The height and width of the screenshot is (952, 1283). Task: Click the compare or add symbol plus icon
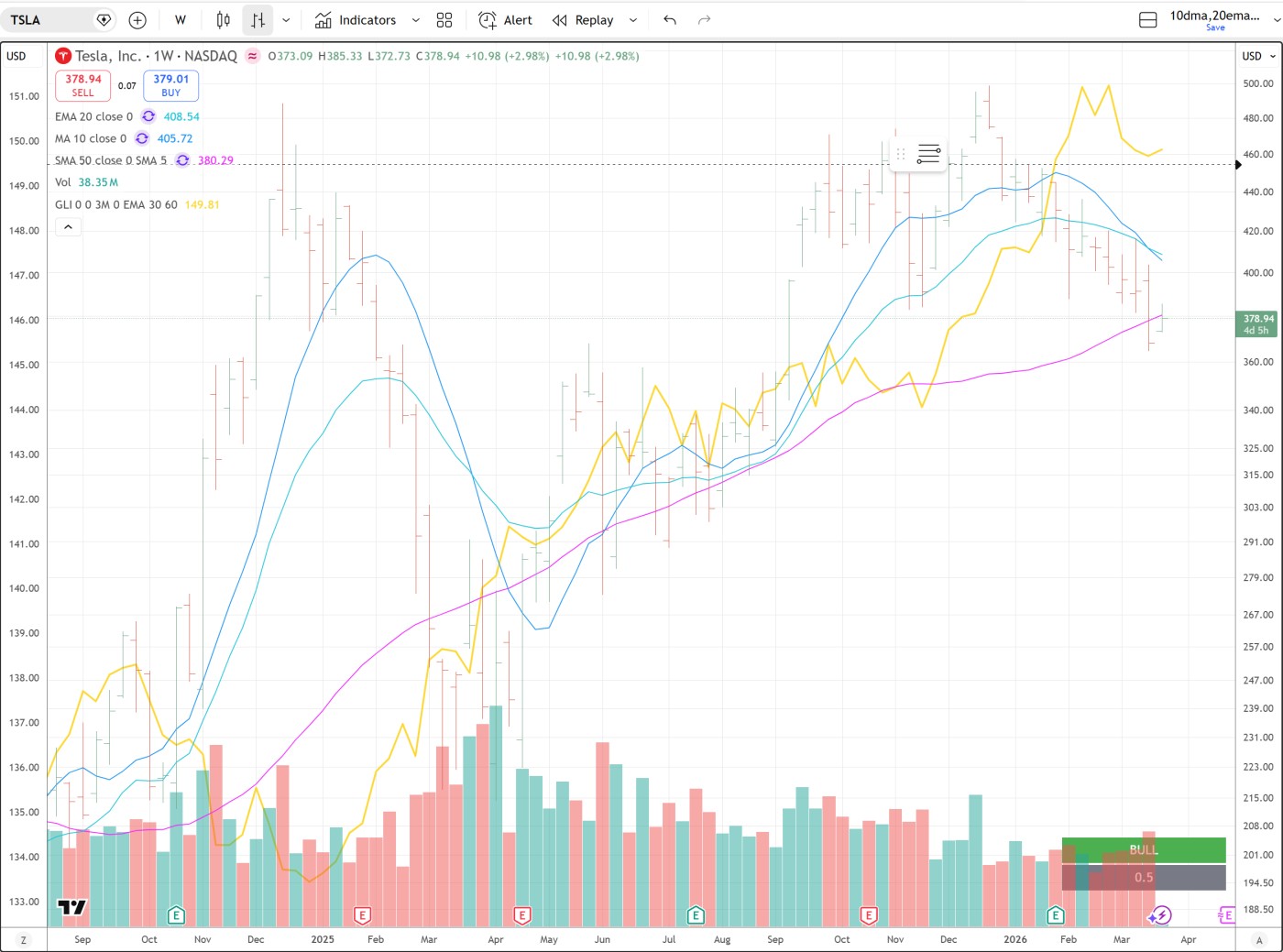137,20
